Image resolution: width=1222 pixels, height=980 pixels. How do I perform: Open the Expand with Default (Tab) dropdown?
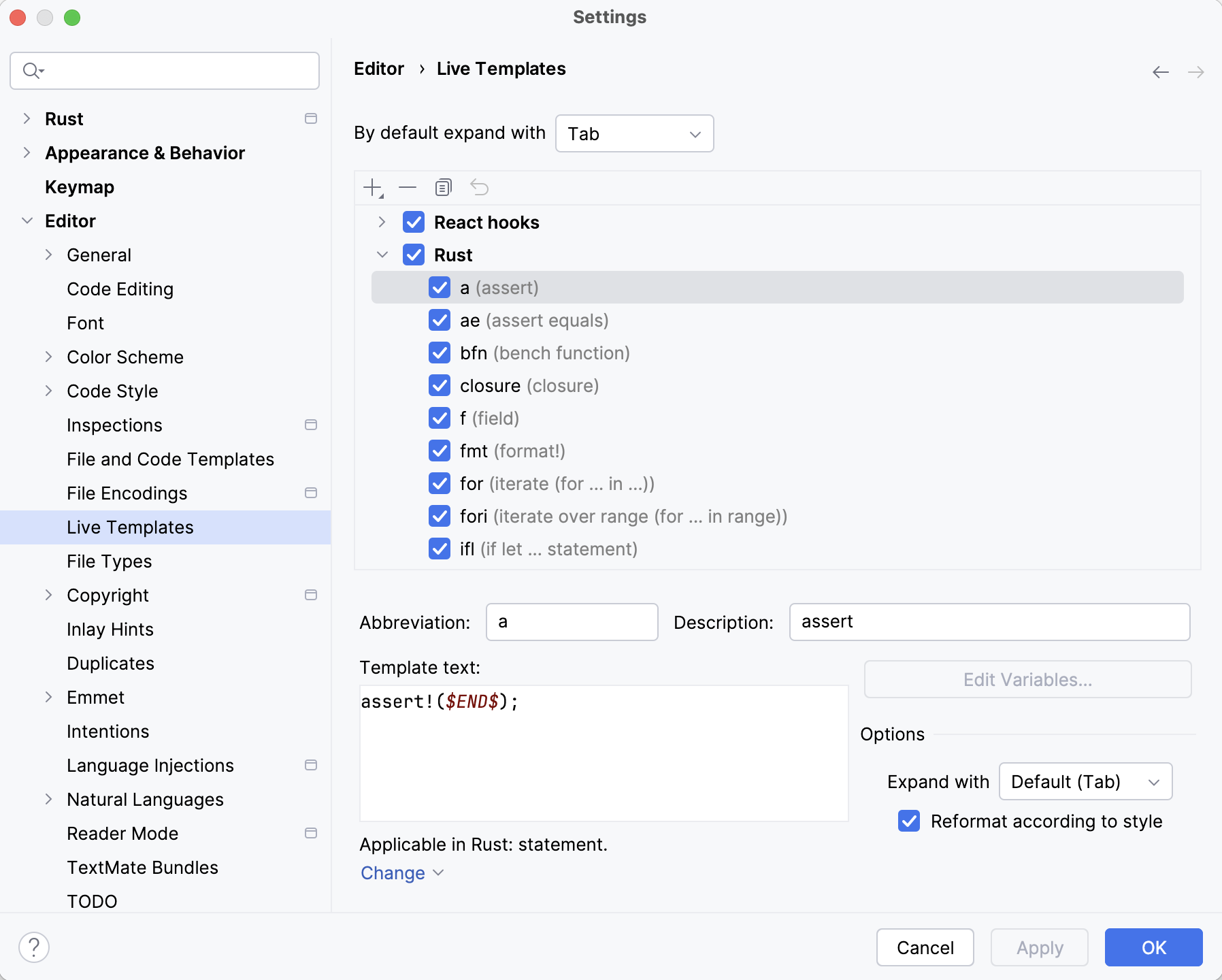pyautogui.click(x=1085, y=781)
